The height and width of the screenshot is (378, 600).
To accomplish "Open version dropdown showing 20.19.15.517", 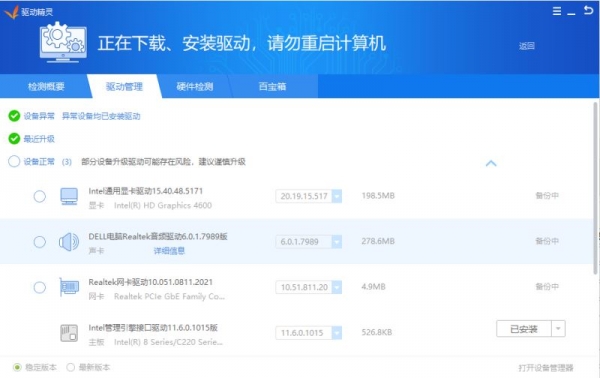I will 337,196.
